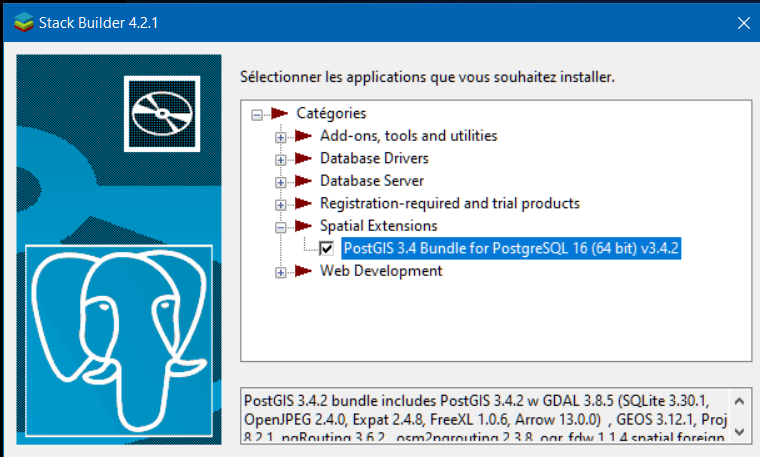Expand Registration-required and trial products node
The image size is (760, 457).
tap(281, 204)
